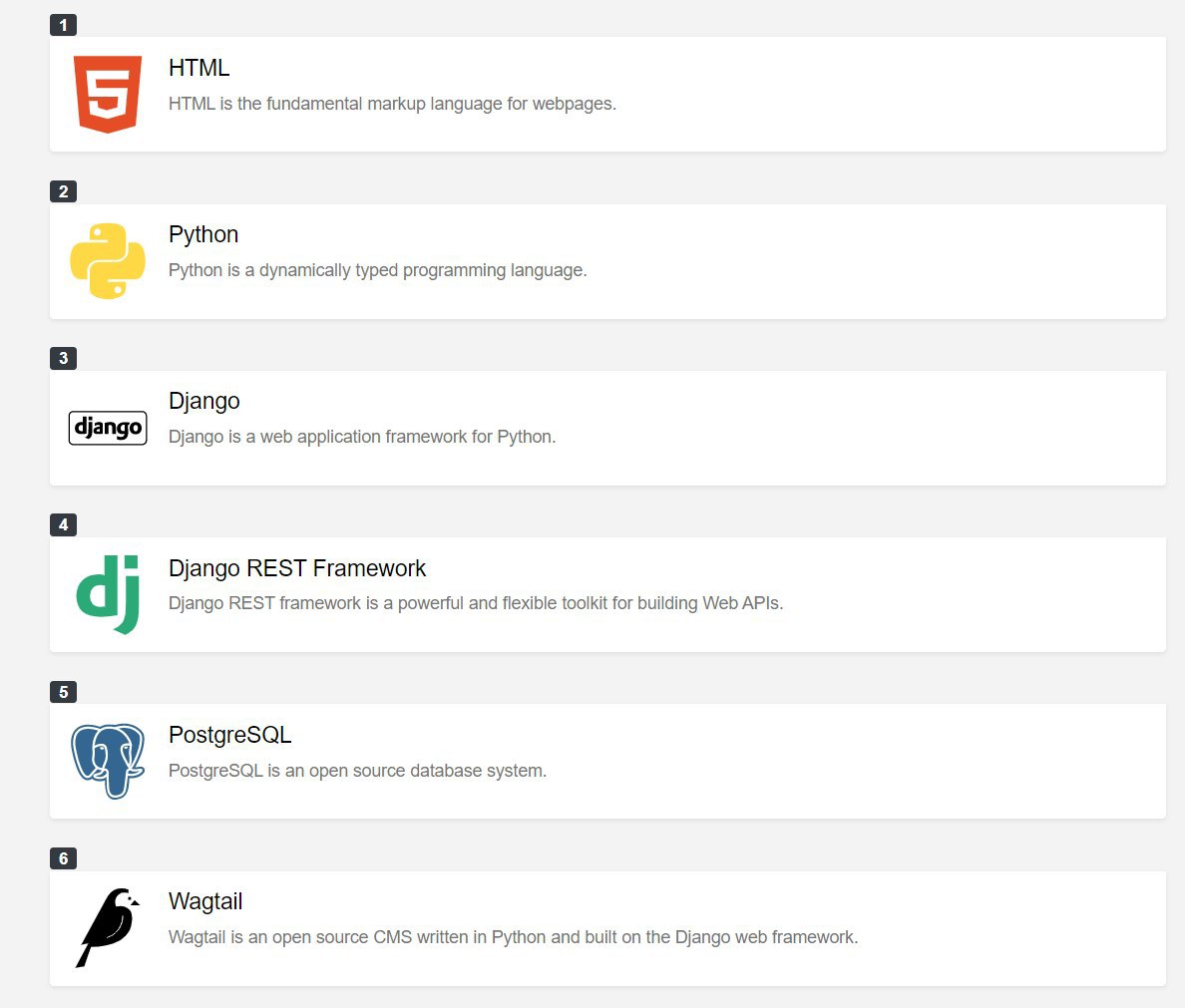The height and width of the screenshot is (1008, 1185).
Task: Click the number 4 badge
Action: pyautogui.click(x=64, y=525)
